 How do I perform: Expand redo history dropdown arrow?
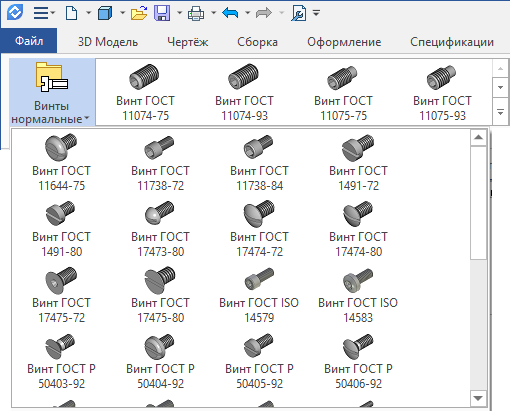pyautogui.click(x=281, y=13)
